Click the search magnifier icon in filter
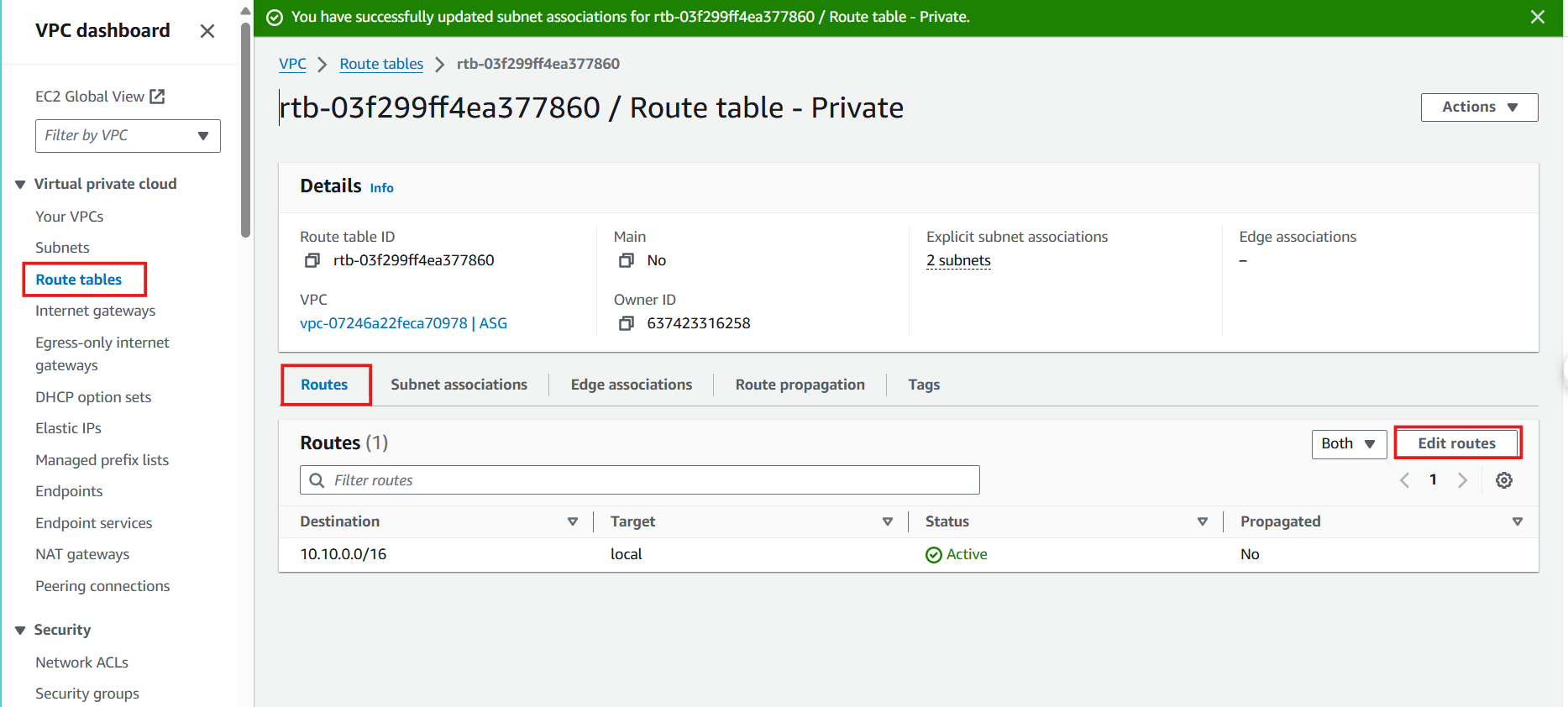 (317, 480)
